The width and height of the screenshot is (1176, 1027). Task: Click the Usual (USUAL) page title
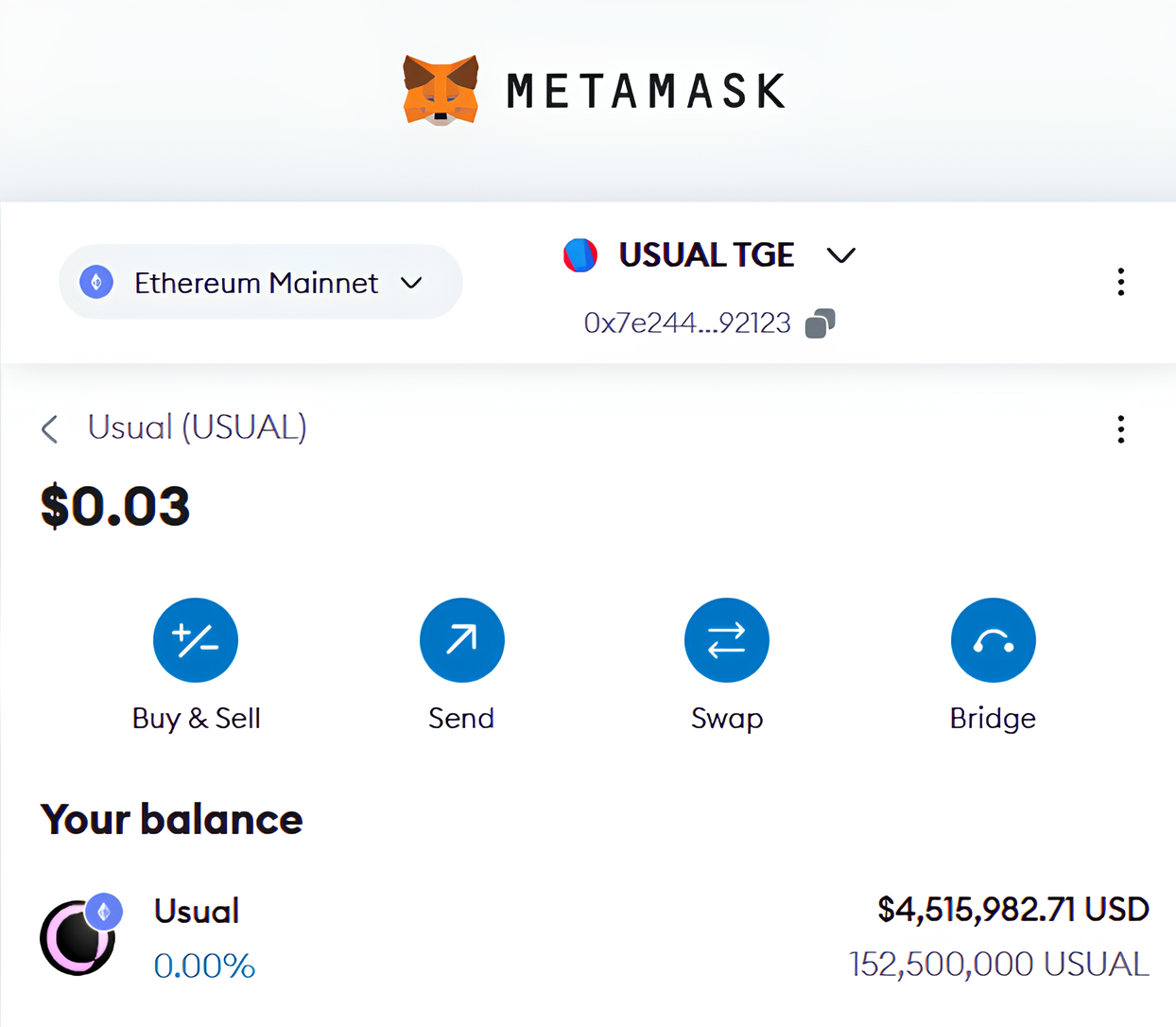197,427
